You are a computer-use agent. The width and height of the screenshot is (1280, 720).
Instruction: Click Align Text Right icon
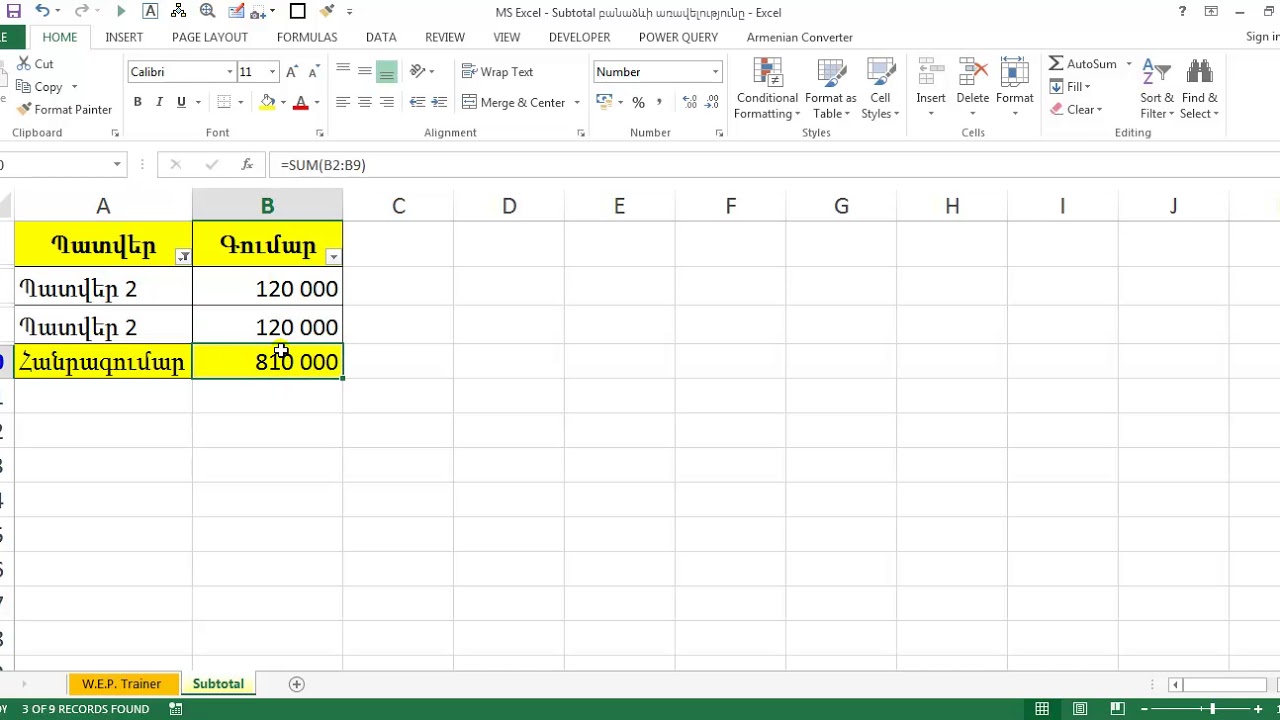(387, 102)
